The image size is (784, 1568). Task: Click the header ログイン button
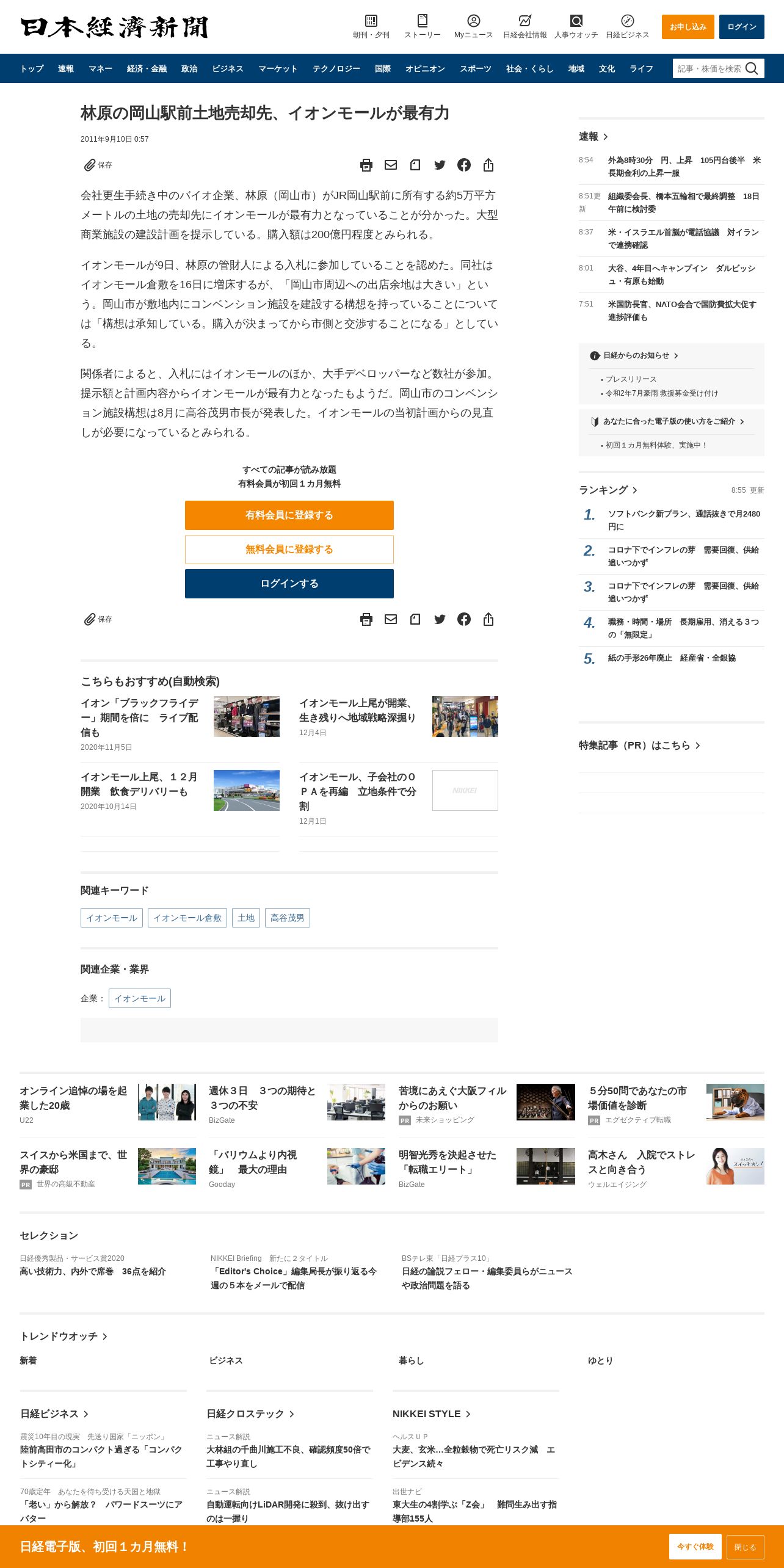[742, 27]
